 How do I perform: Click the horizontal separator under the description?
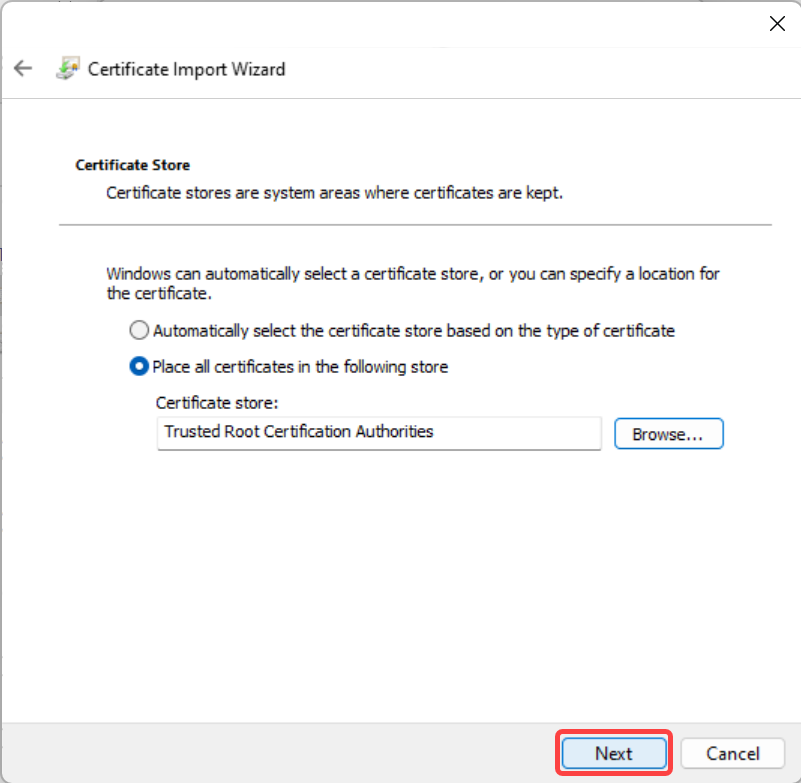pos(415,224)
